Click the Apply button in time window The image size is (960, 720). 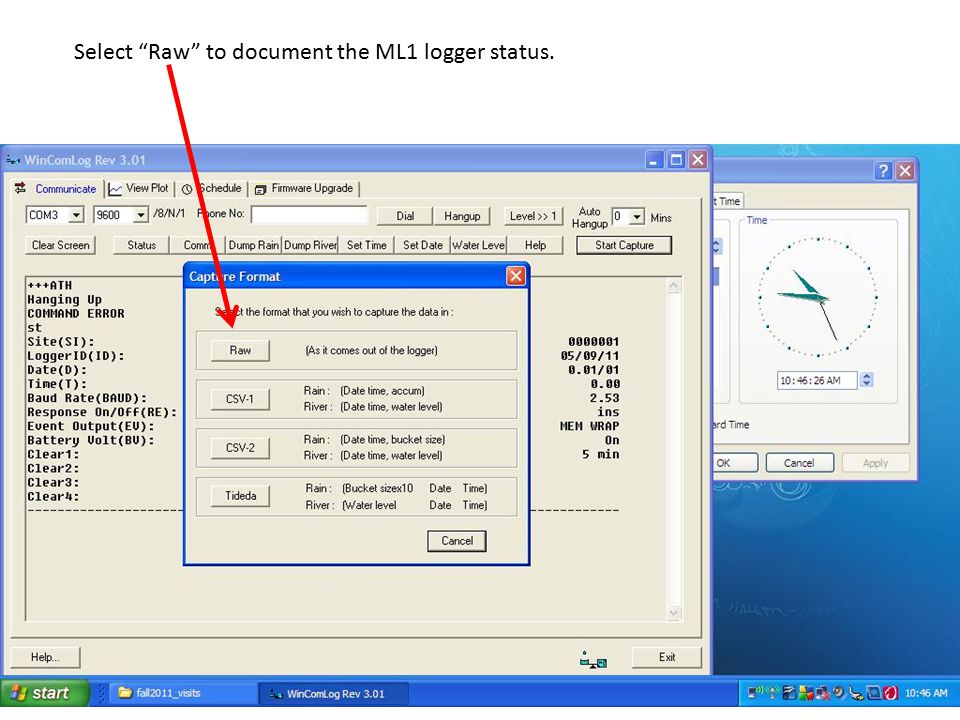(x=875, y=463)
